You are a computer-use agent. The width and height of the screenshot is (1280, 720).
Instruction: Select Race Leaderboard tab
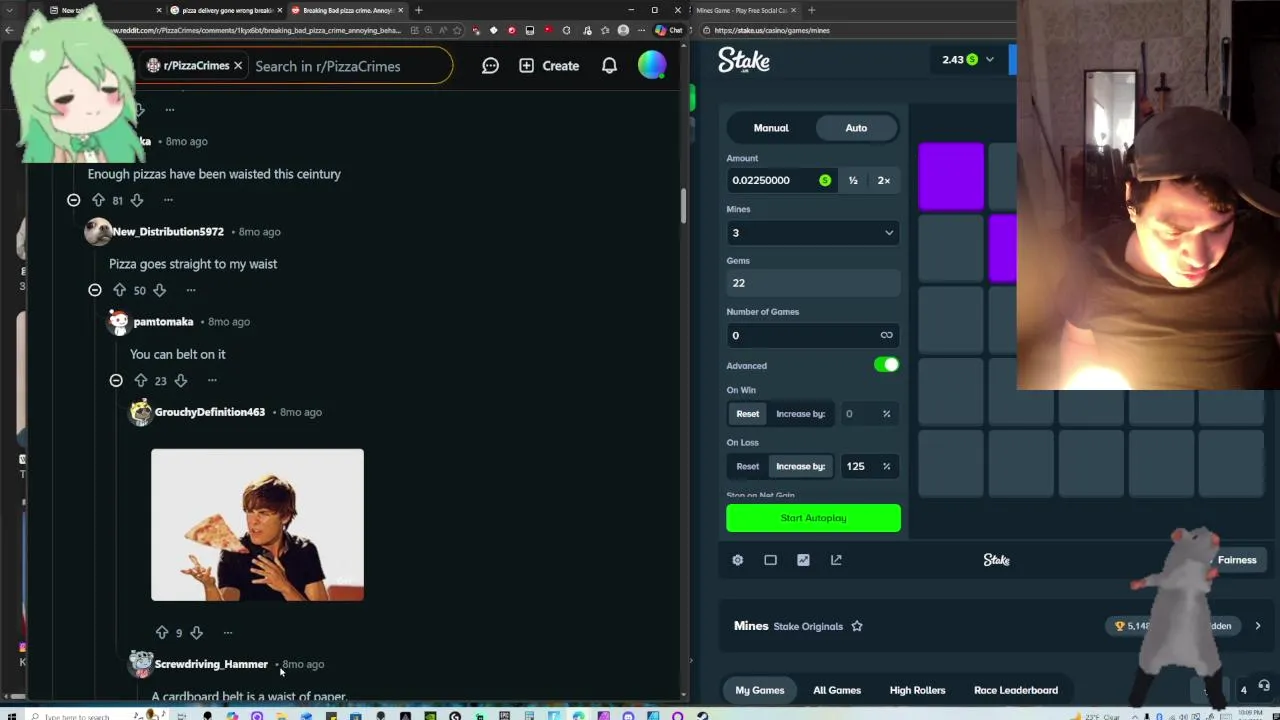coord(1016,690)
